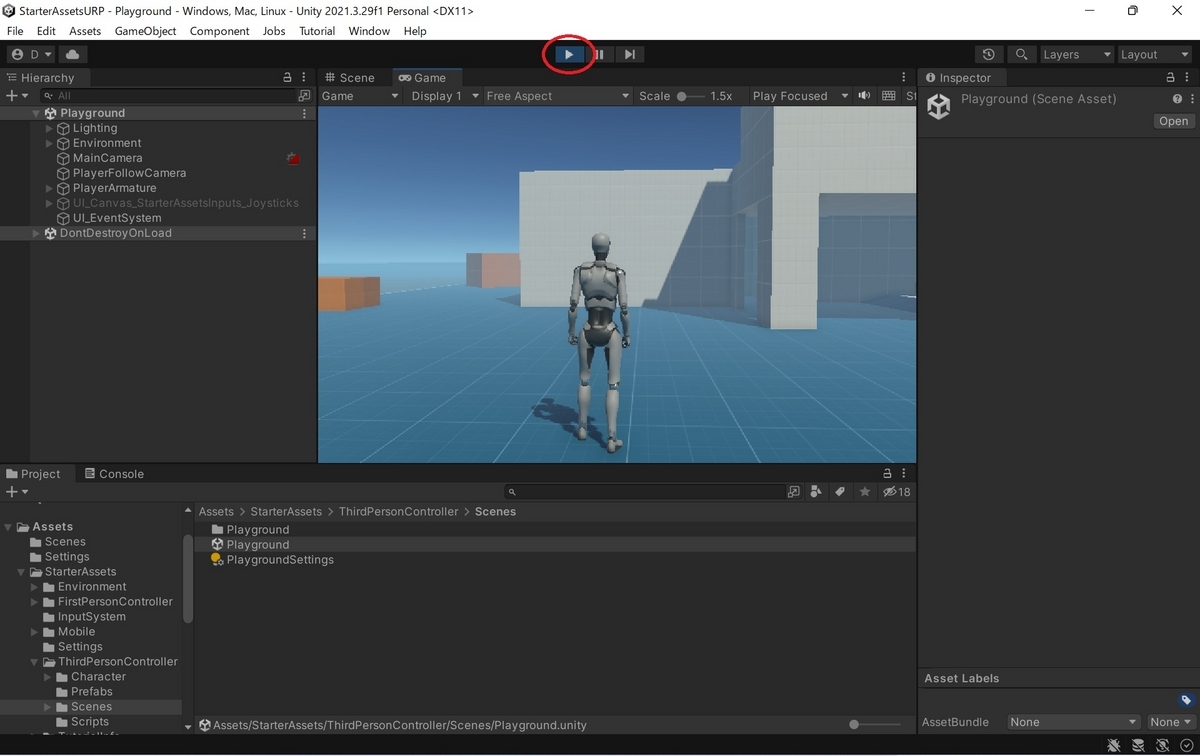Select UI_EventSystem in Hierarchy
The image size is (1200, 756).
[x=117, y=218]
